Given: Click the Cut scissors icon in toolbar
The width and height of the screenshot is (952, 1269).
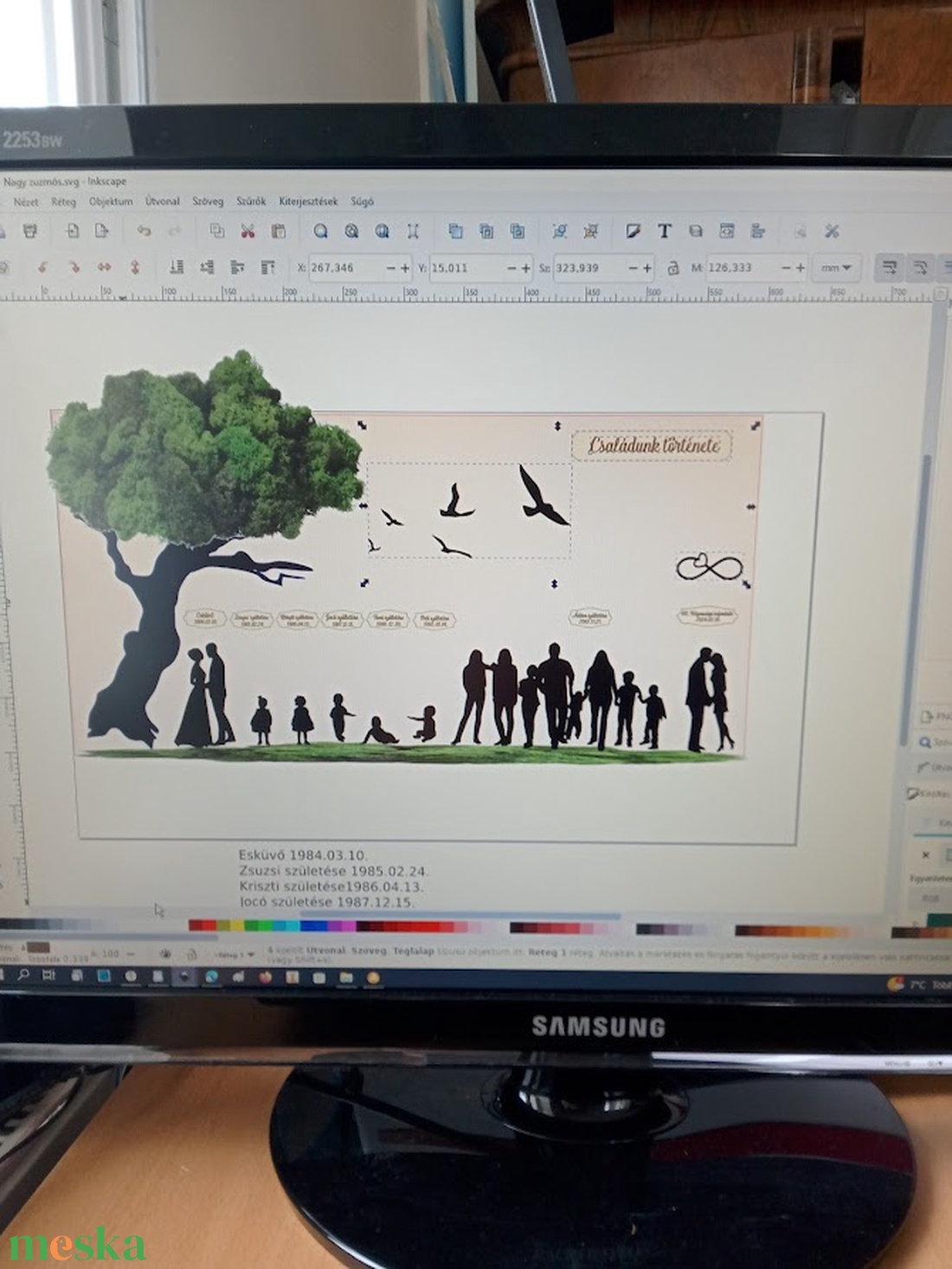Looking at the screenshot, I should [248, 231].
